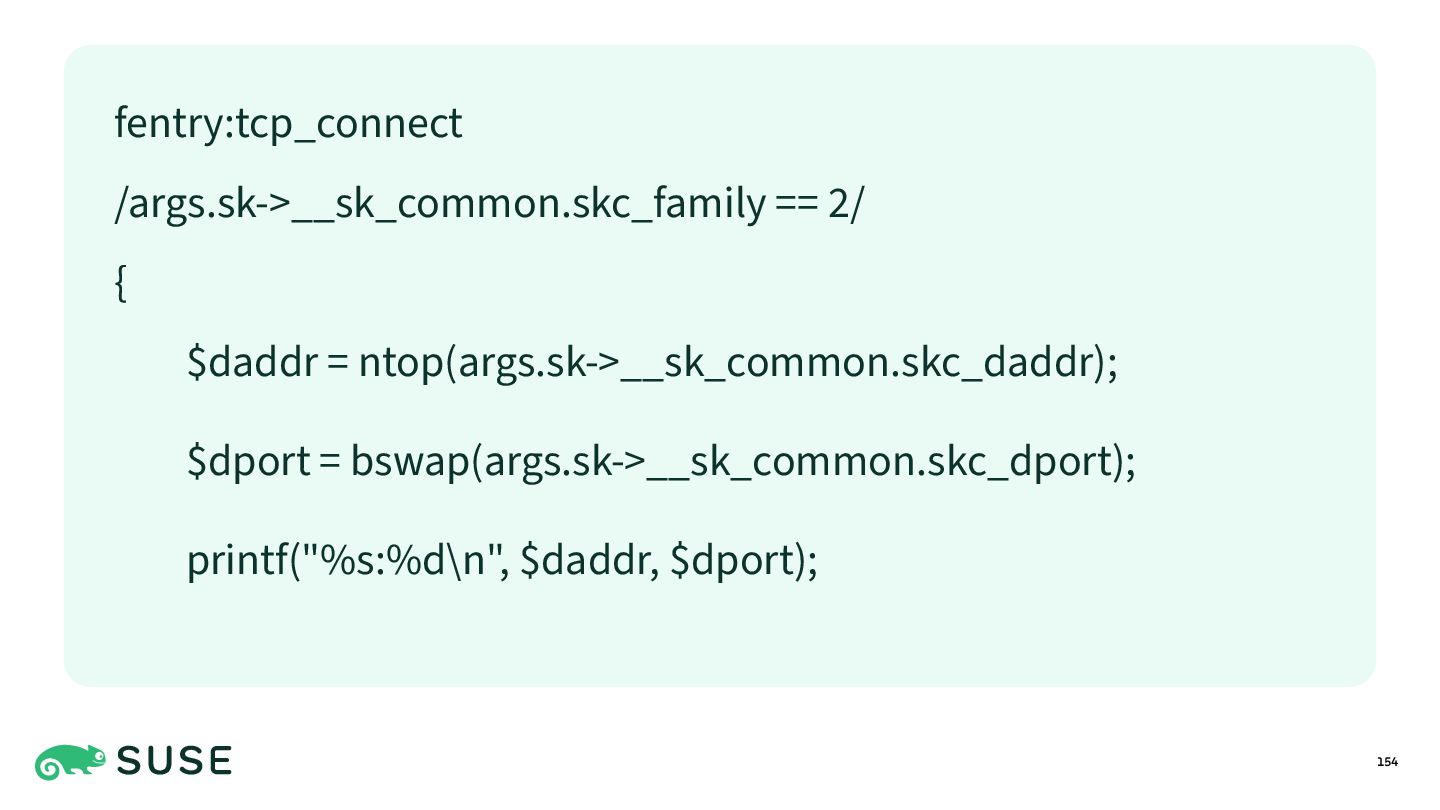1440x810 pixels.
Task: Click the opening curly brace
Action: tap(120, 285)
